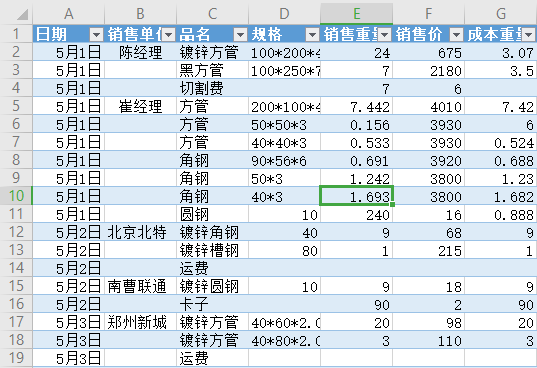Open the 日期 column filter dropdown
The image size is (537, 368).
pyautogui.click(x=96, y=35)
